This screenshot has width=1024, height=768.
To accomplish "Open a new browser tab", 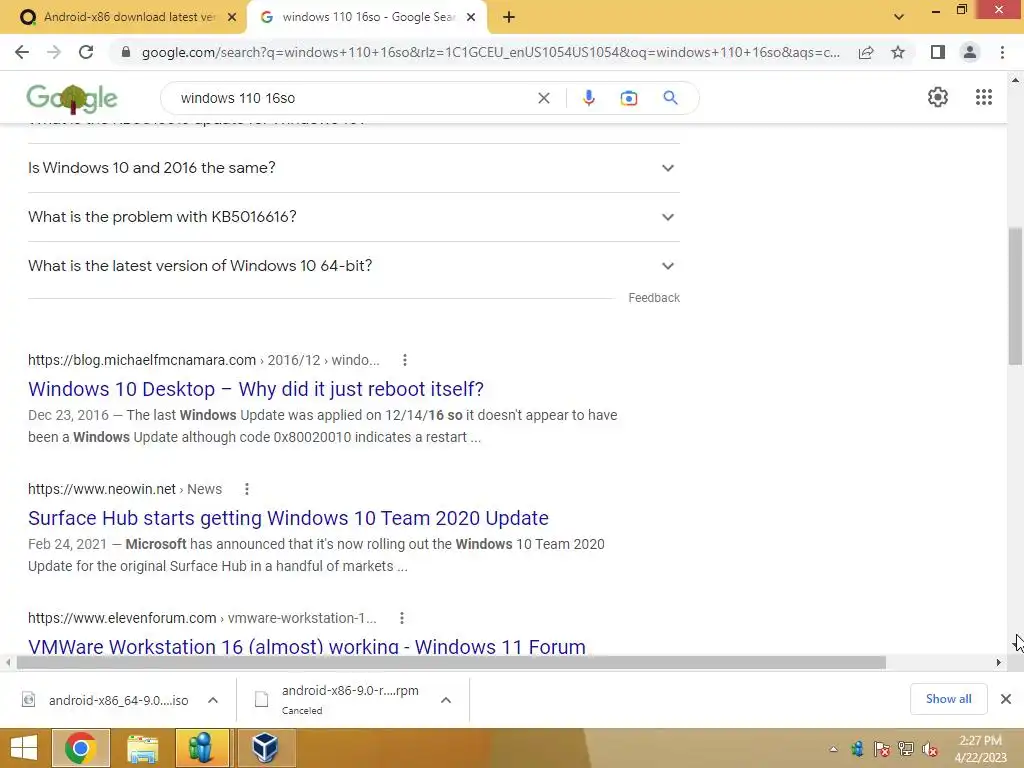I will pos(509,17).
